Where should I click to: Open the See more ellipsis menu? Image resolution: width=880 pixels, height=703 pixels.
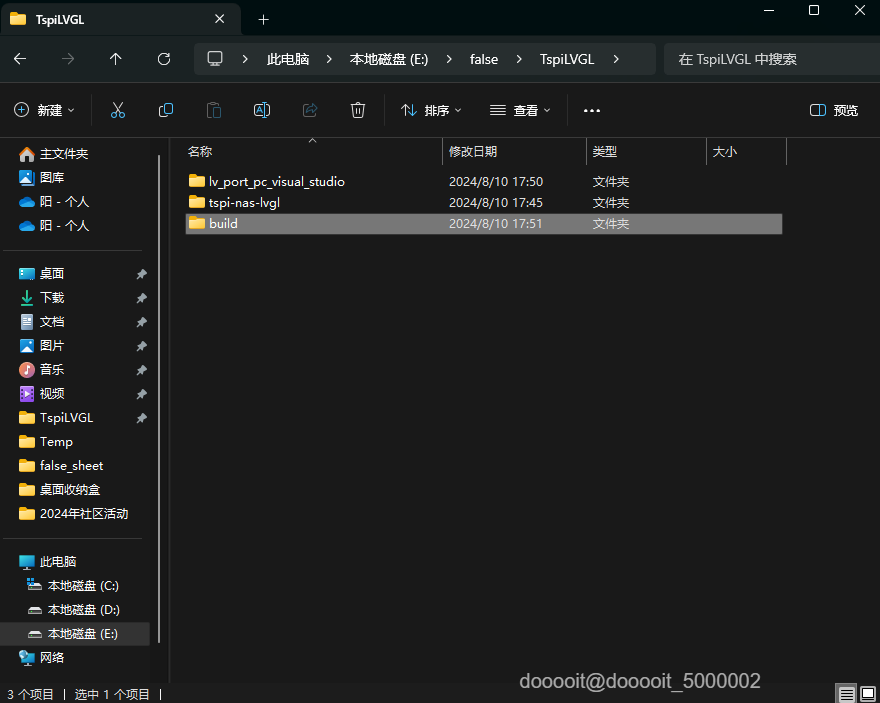point(592,110)
